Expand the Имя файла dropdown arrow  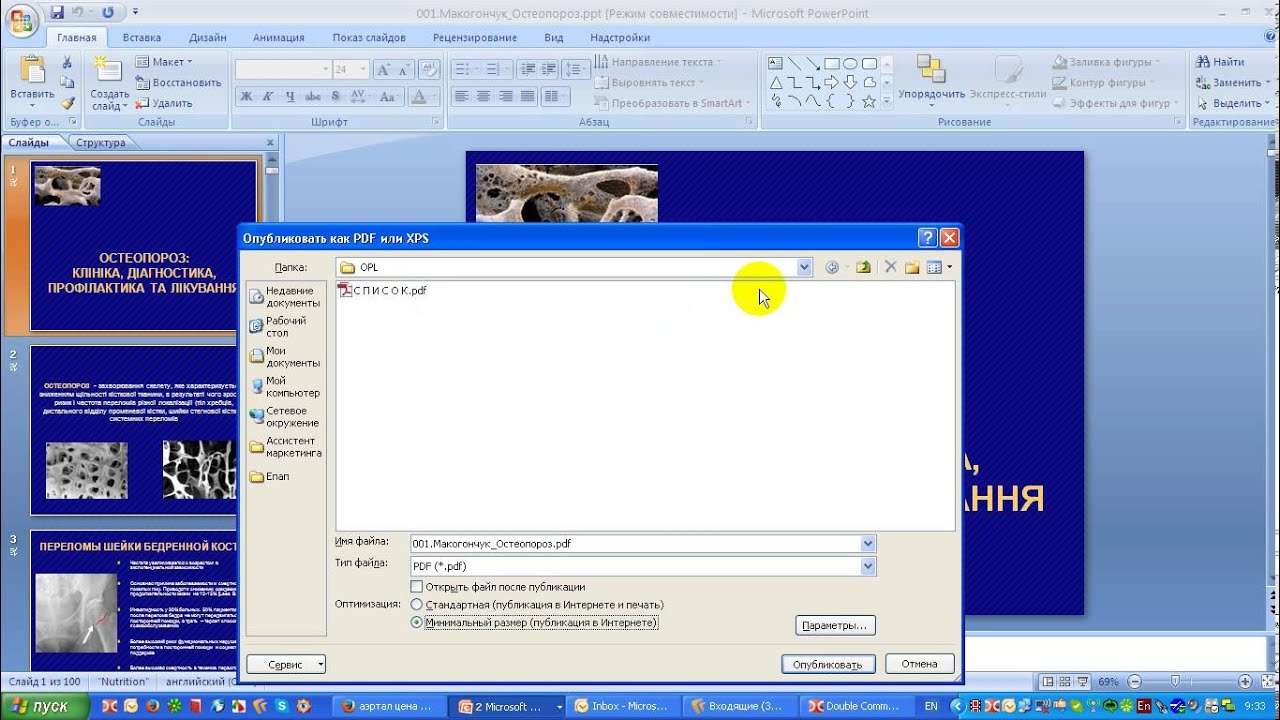click(x=868, y=544)
